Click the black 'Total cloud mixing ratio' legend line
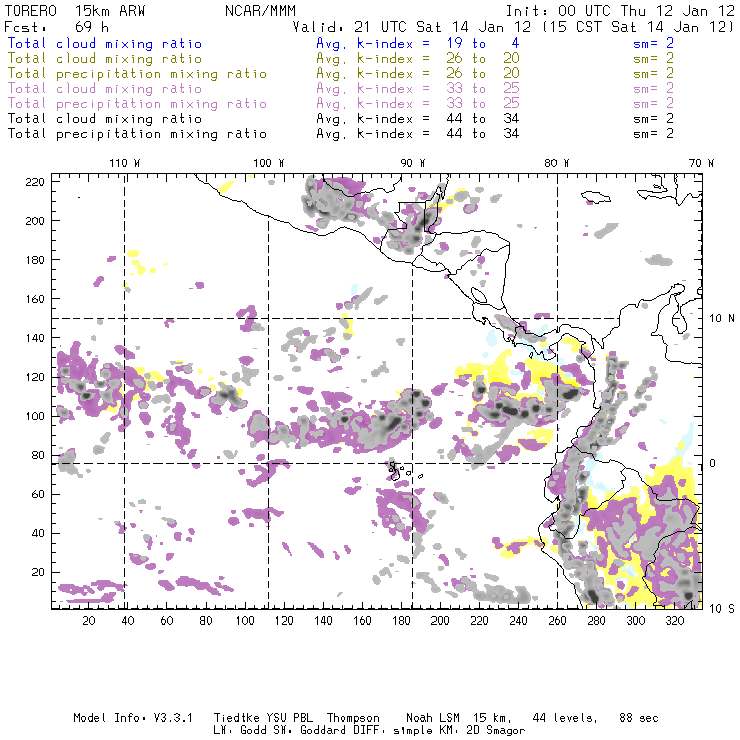This screenshot has height=740, width=740. (105, 119)
